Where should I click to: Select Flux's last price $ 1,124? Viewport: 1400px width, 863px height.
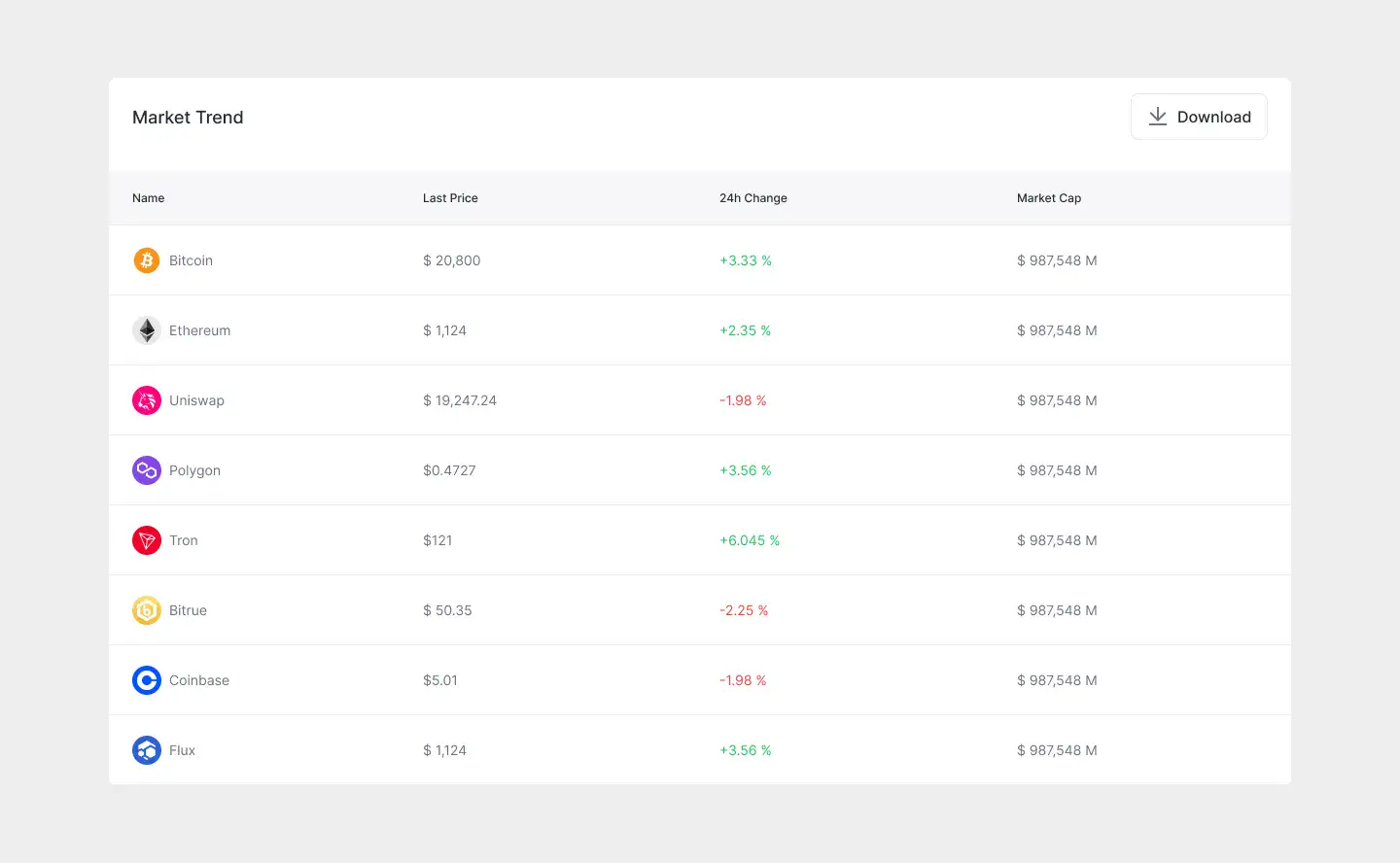(444, 750)
